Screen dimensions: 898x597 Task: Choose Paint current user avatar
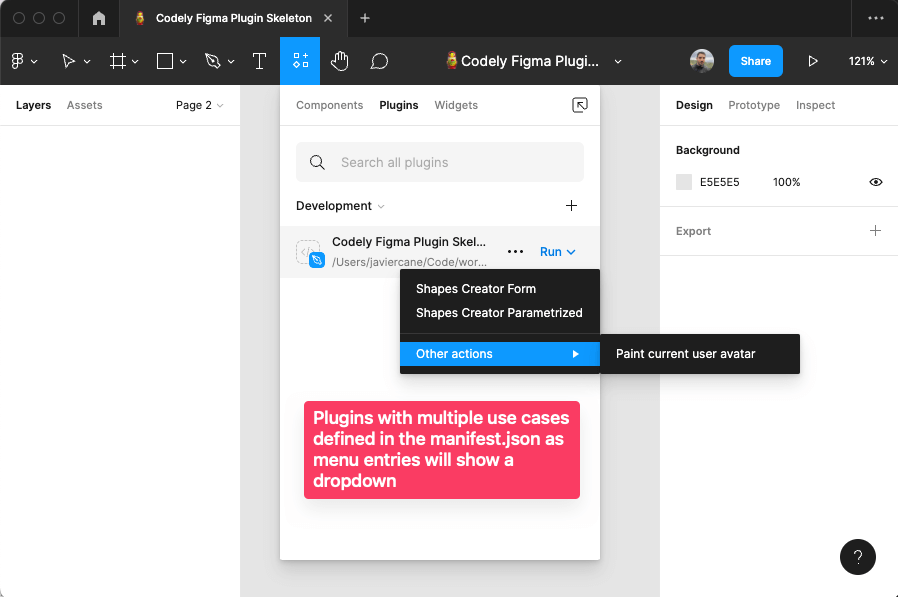699,354
